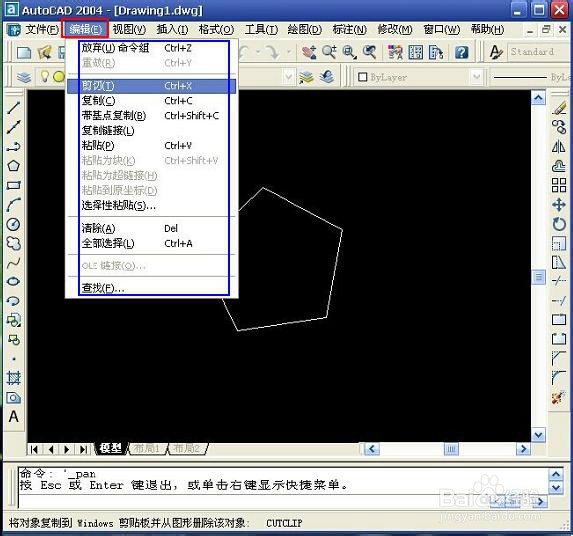The height and width of the screenshot is (536, 573).
Task: Click the horizontal scrollbar thumb
Action: pyautogui.click(x=451, y=449)
